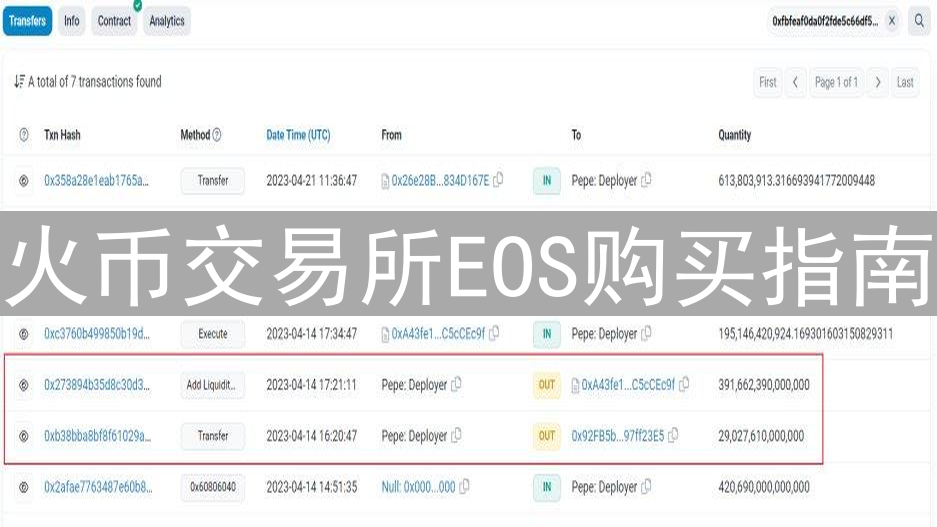Click Transfer method tag in 16:20:47 row

(x=213, y=436)
